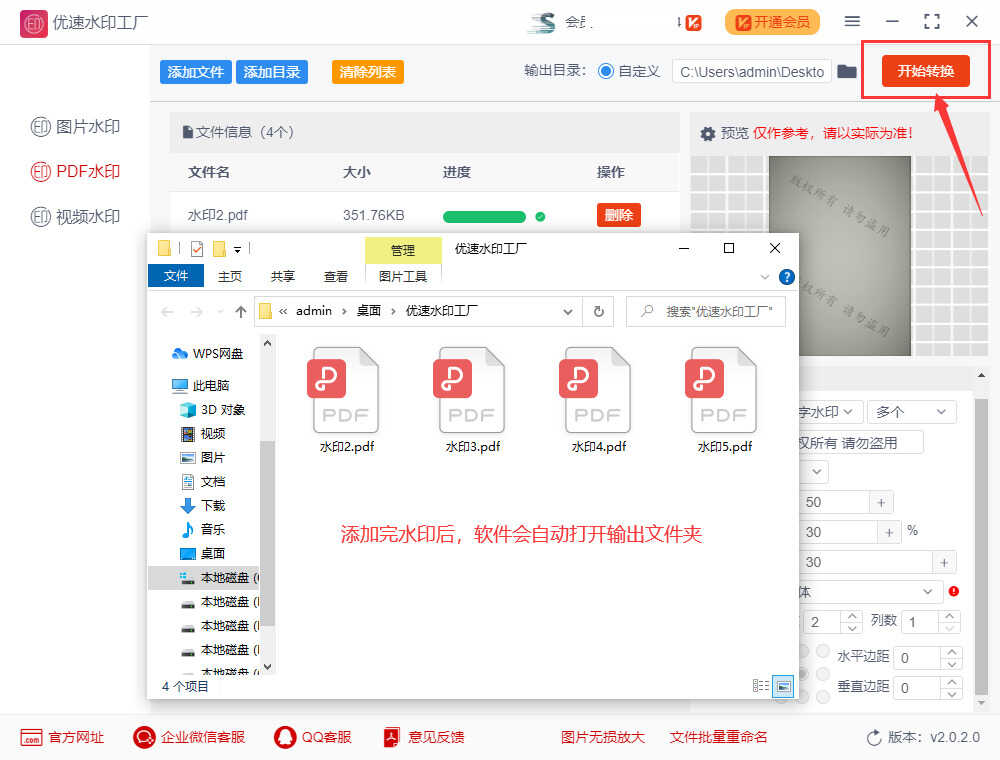1000x760 pixels.
Task: Open the quick access toolbar dropdown
Action: pos(237,249)
